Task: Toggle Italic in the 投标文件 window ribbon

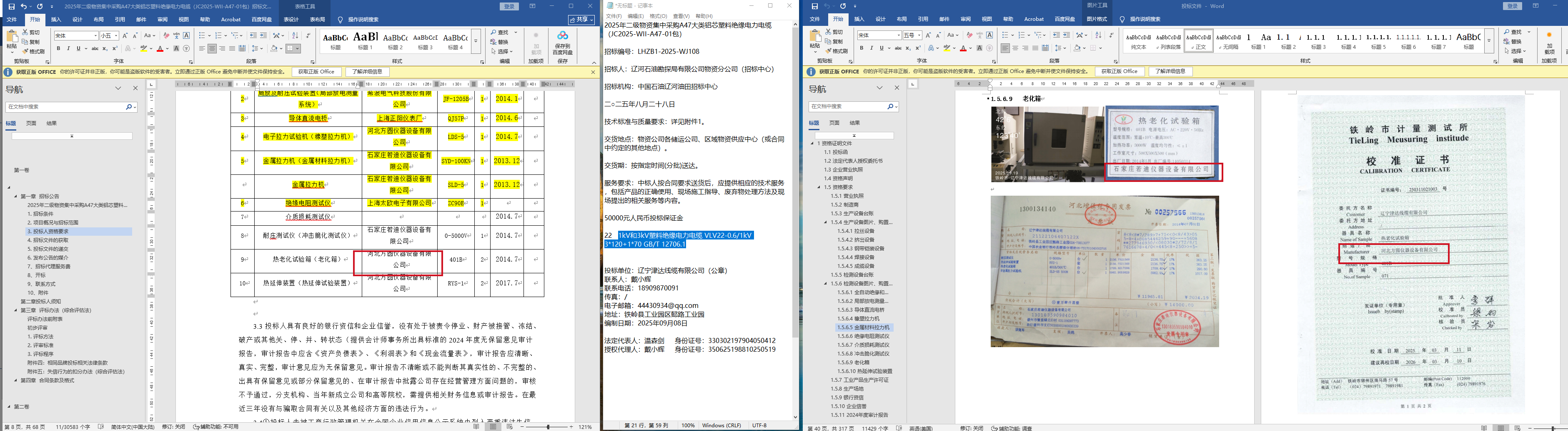Action: tap(871, 49)
